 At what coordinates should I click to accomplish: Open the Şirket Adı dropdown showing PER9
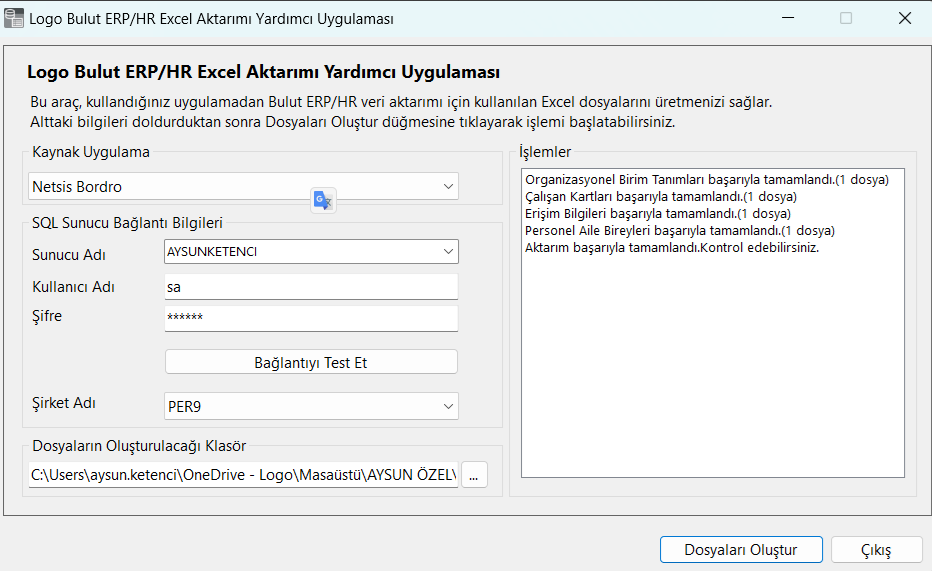pyautogui.click(x=447, y=407)
